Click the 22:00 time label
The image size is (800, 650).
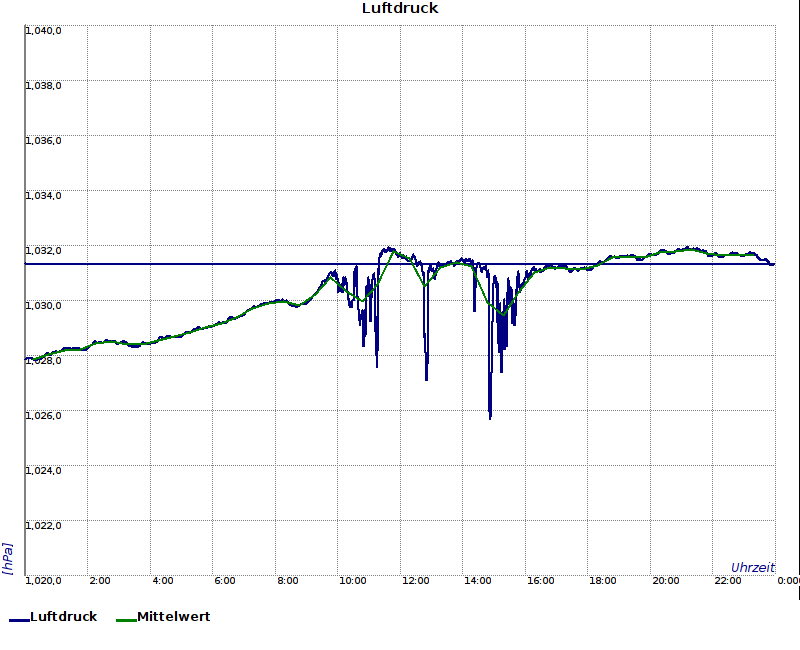click(x=728, y=581)
